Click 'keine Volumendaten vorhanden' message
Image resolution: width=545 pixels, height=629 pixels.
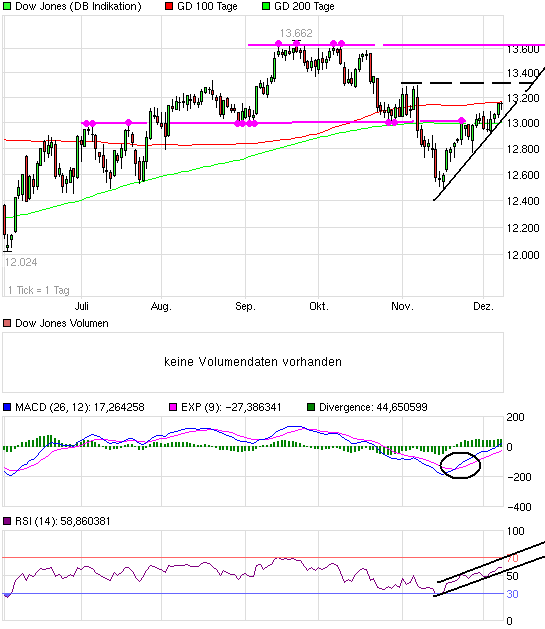(x=253, y=362)
